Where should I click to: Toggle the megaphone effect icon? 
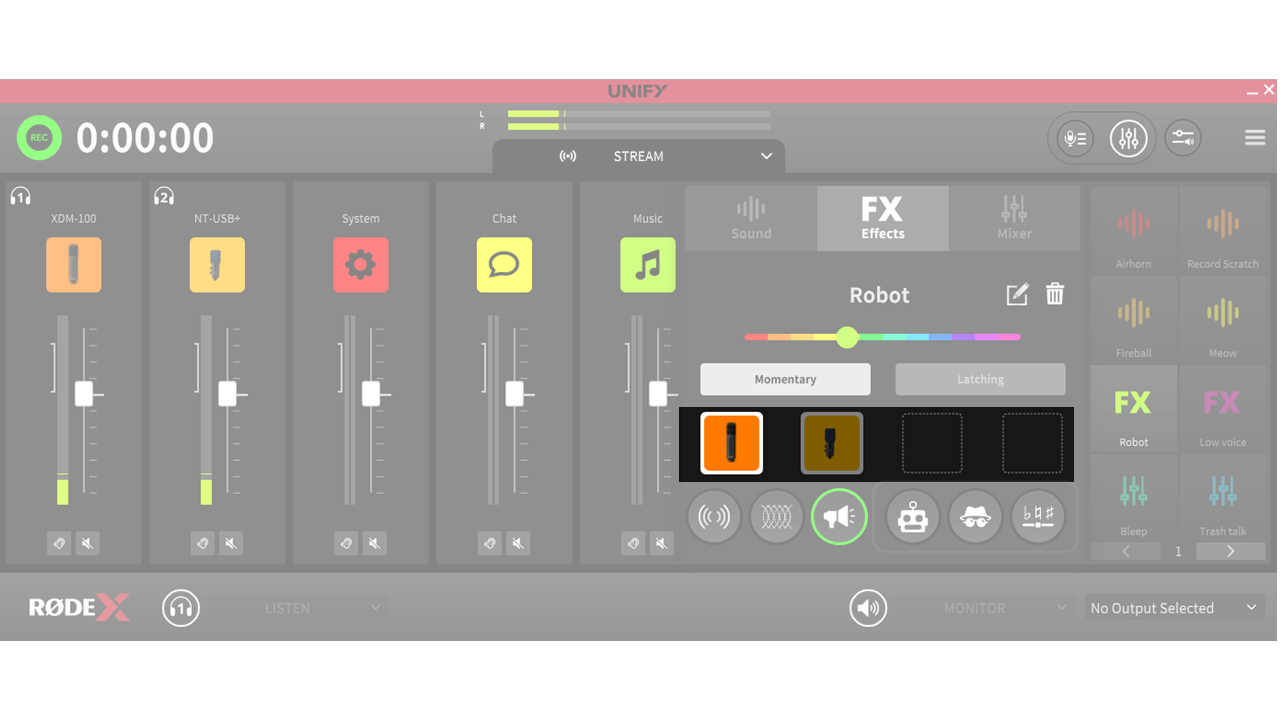coord(839,517)
